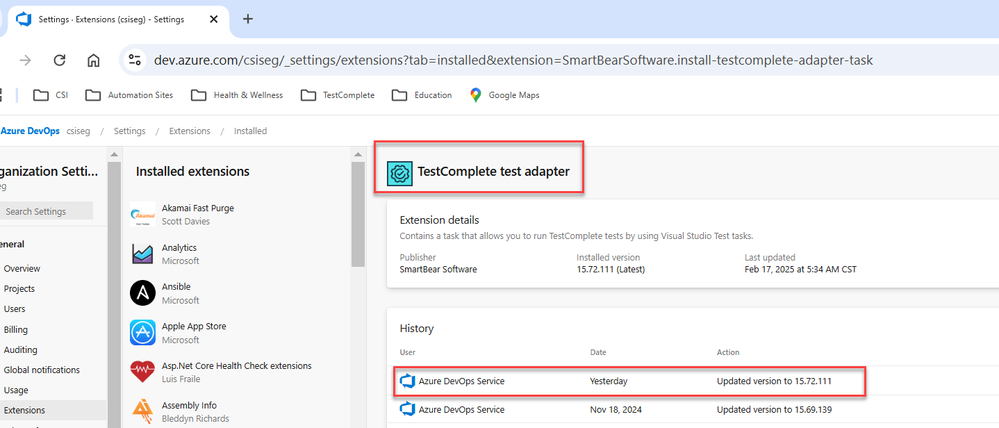Image resolution: width=999 pixels, height=428 pixels.
Task: Click Azure DevOps Service icon in Yesterday row
Action: pos(406,382)
